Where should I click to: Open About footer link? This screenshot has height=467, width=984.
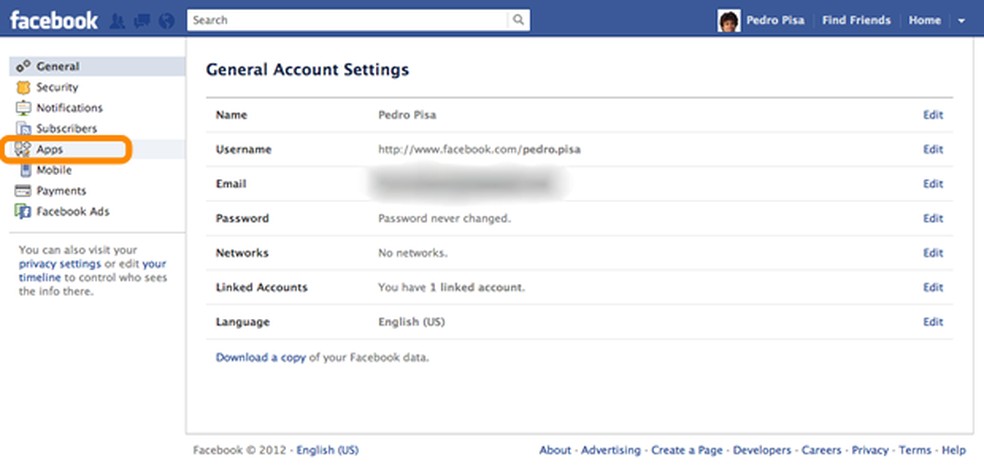555,450
